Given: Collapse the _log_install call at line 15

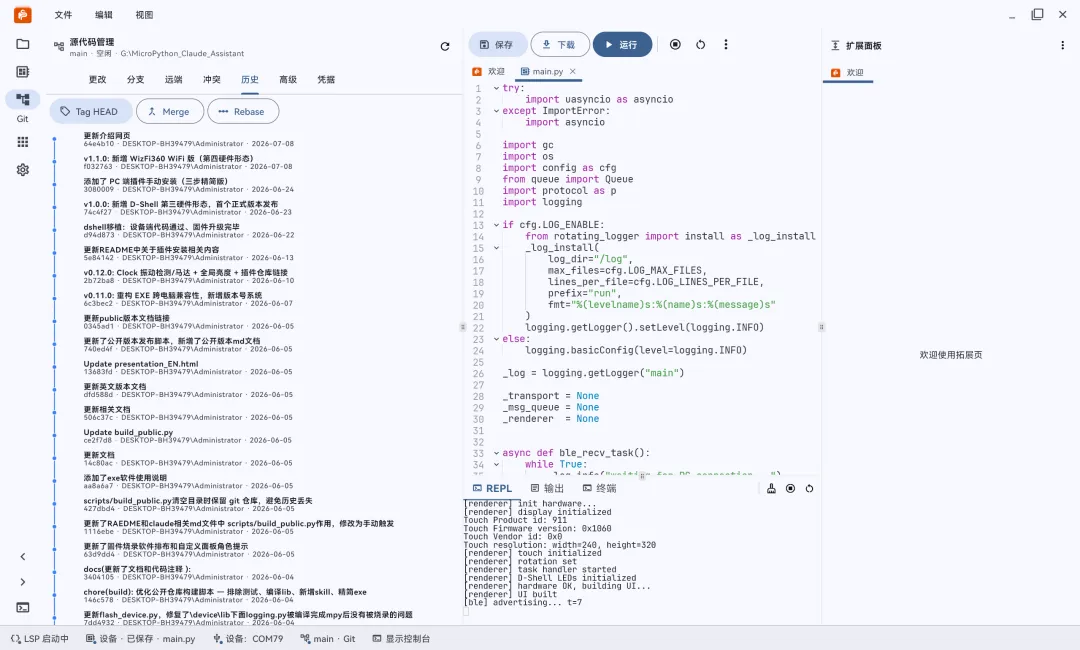Looking at the screenshot, I should [496, 247].
